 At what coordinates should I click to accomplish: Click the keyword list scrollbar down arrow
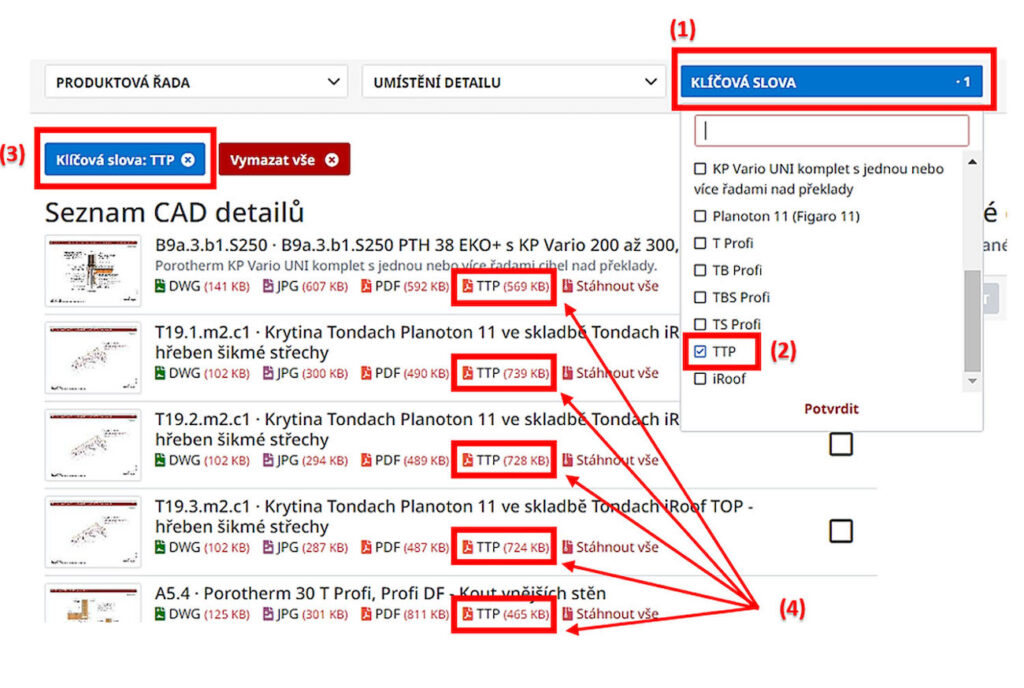(x=972, y=381)
